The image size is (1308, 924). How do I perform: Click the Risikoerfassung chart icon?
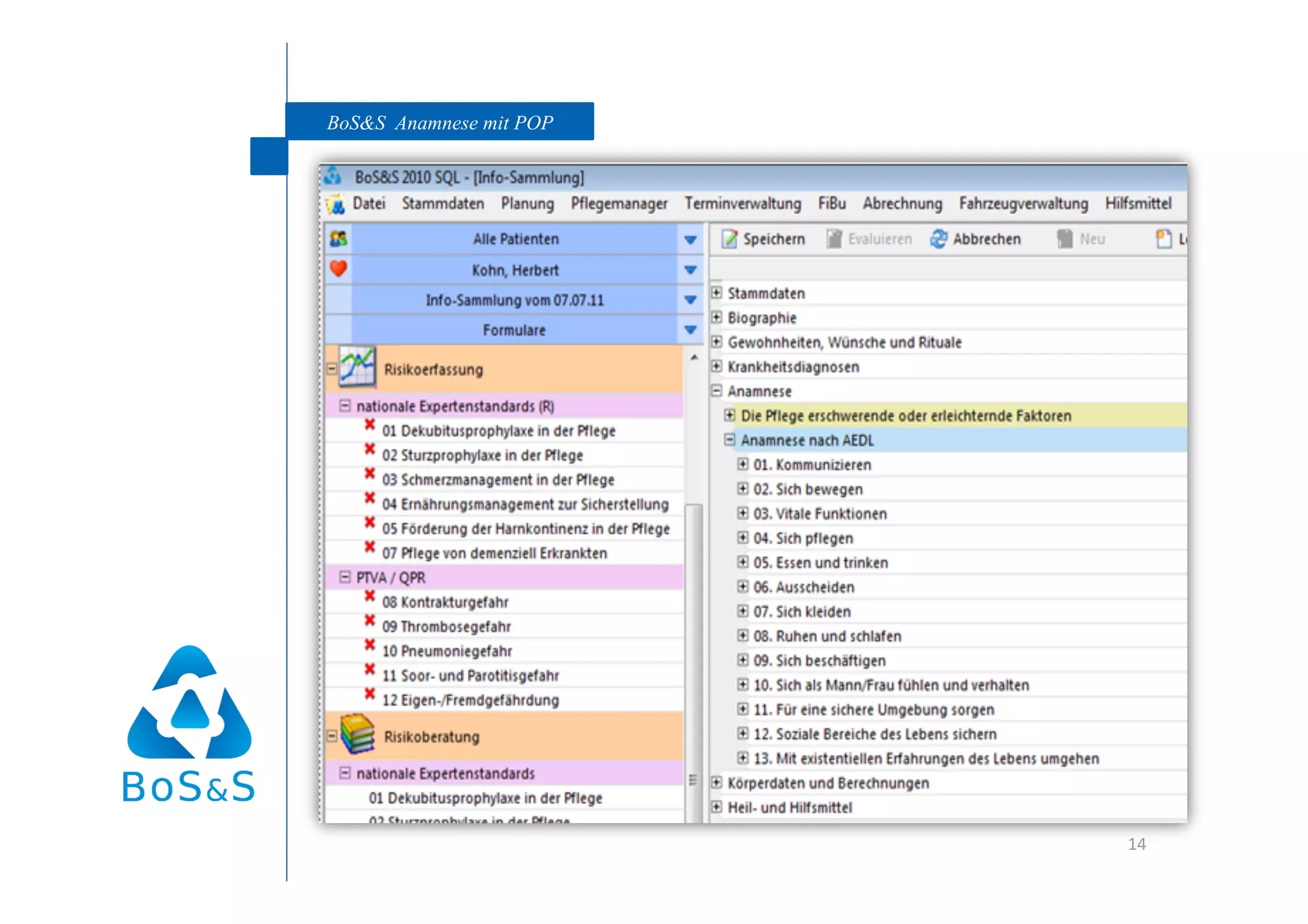[x=357, y=368]
